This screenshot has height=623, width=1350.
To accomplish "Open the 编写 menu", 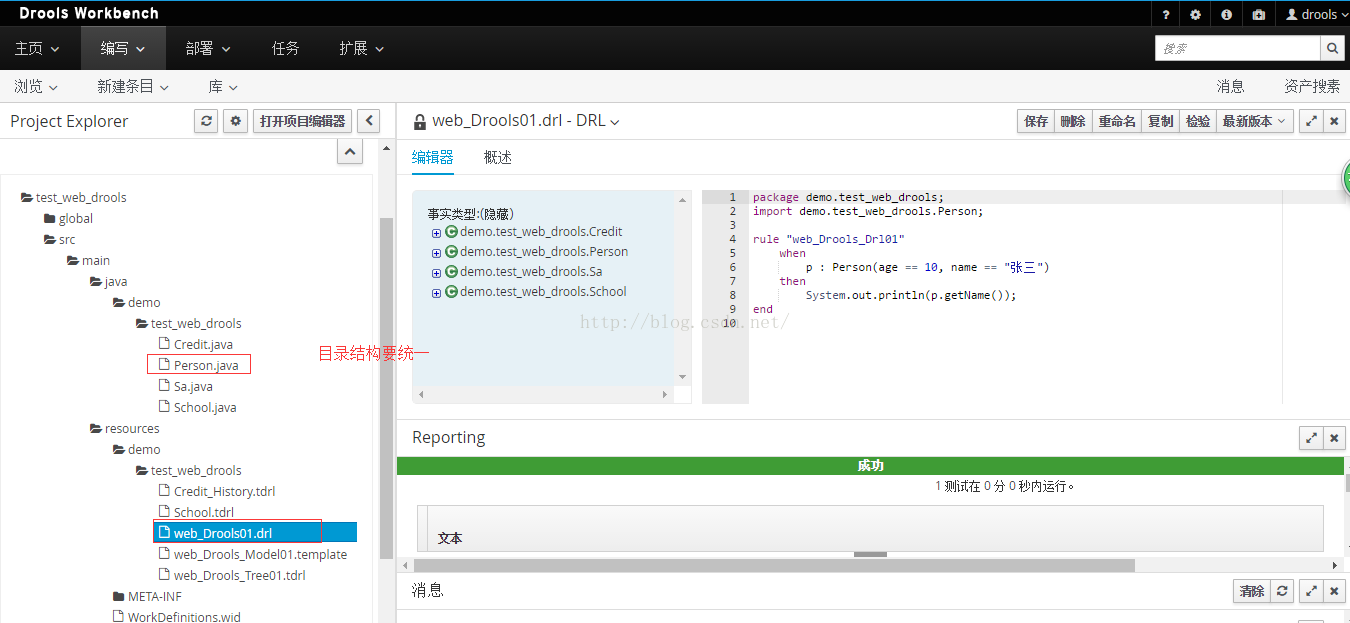I will point(123,48).
